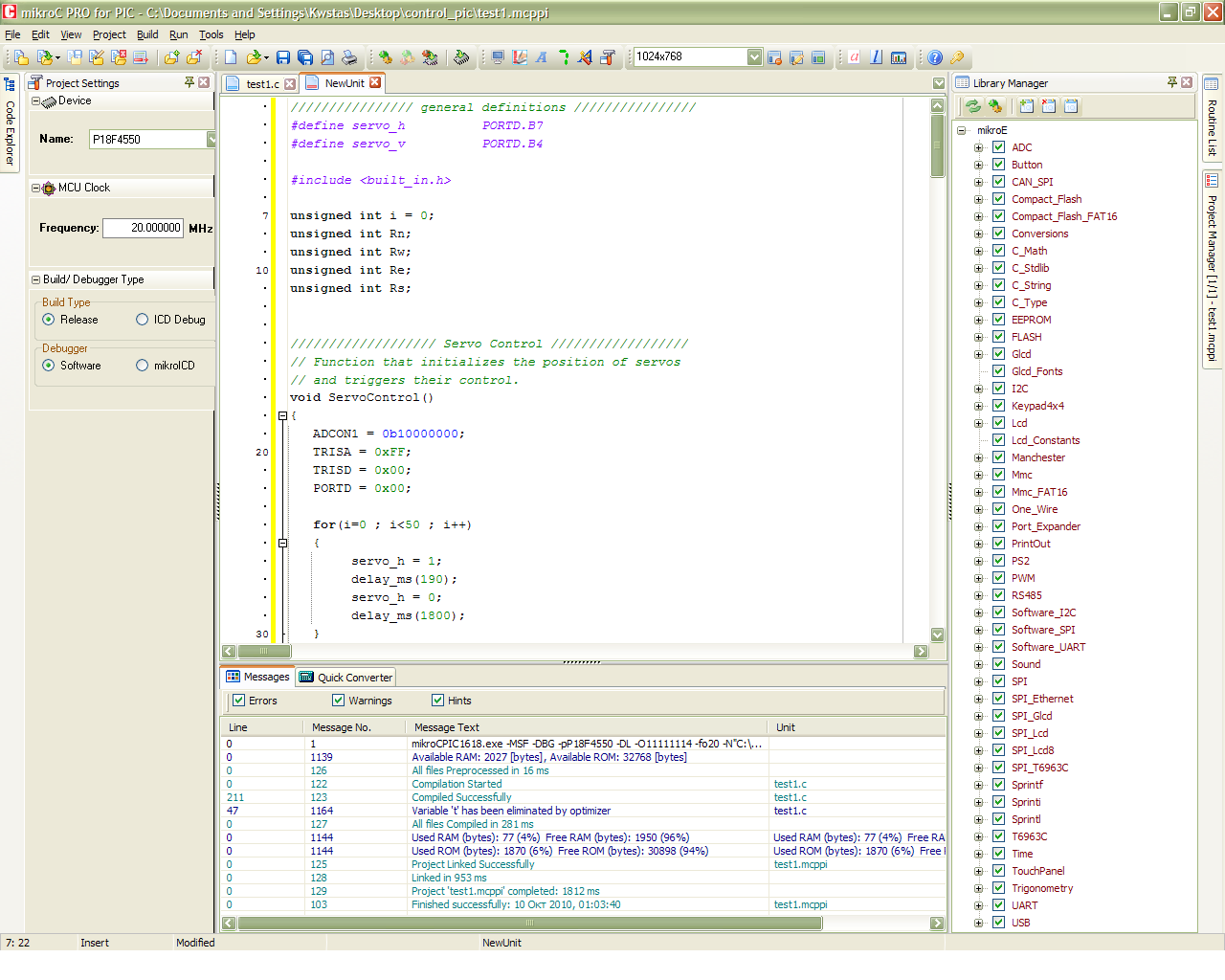Open the MCU Name dropdown

212,140
